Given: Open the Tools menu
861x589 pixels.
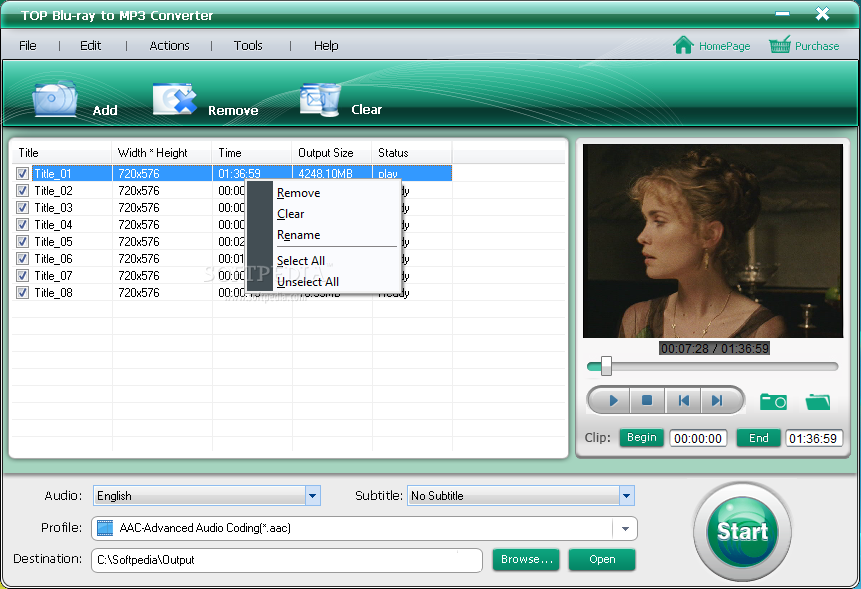Looking at the screenshot, I should tap(248, 46).
